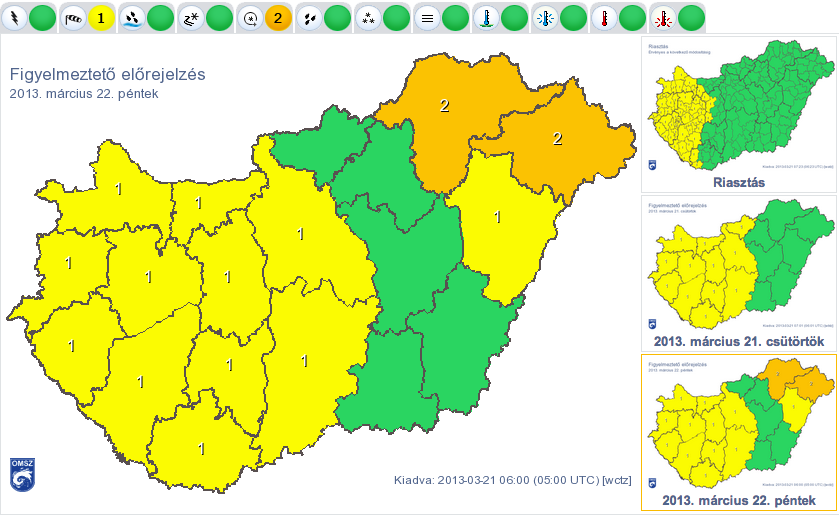Click the plain blue thermometer icon
The height and width of the screenshot is (516, 839).
coord(486,17)
